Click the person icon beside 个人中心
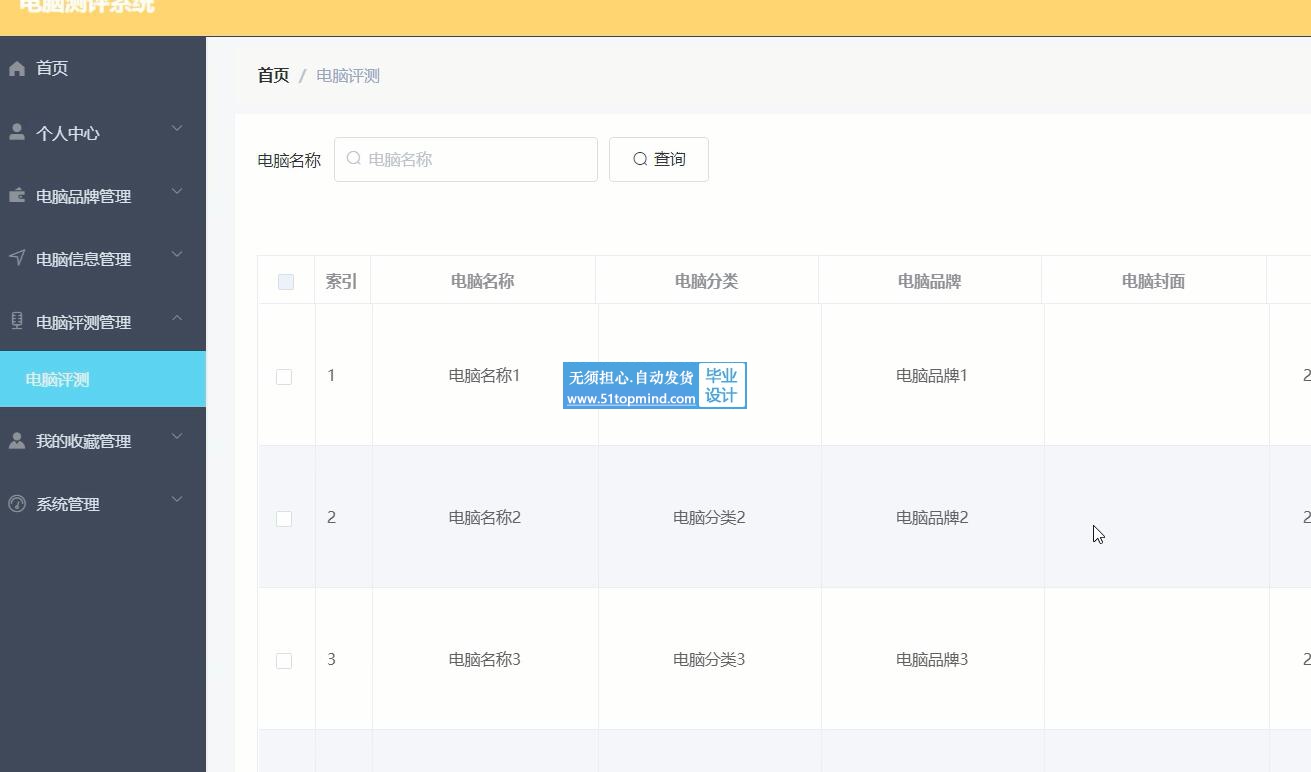1311x772 pixels. coord(17,132)
